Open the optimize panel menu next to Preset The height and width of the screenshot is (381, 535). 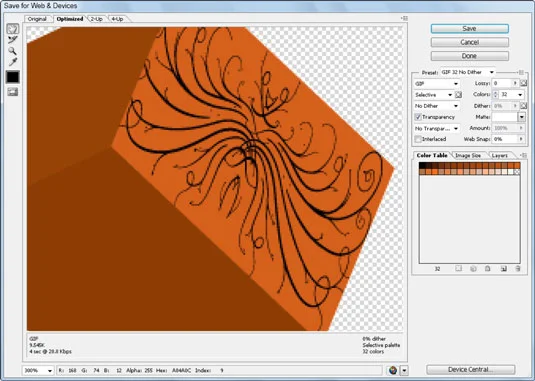521,72
